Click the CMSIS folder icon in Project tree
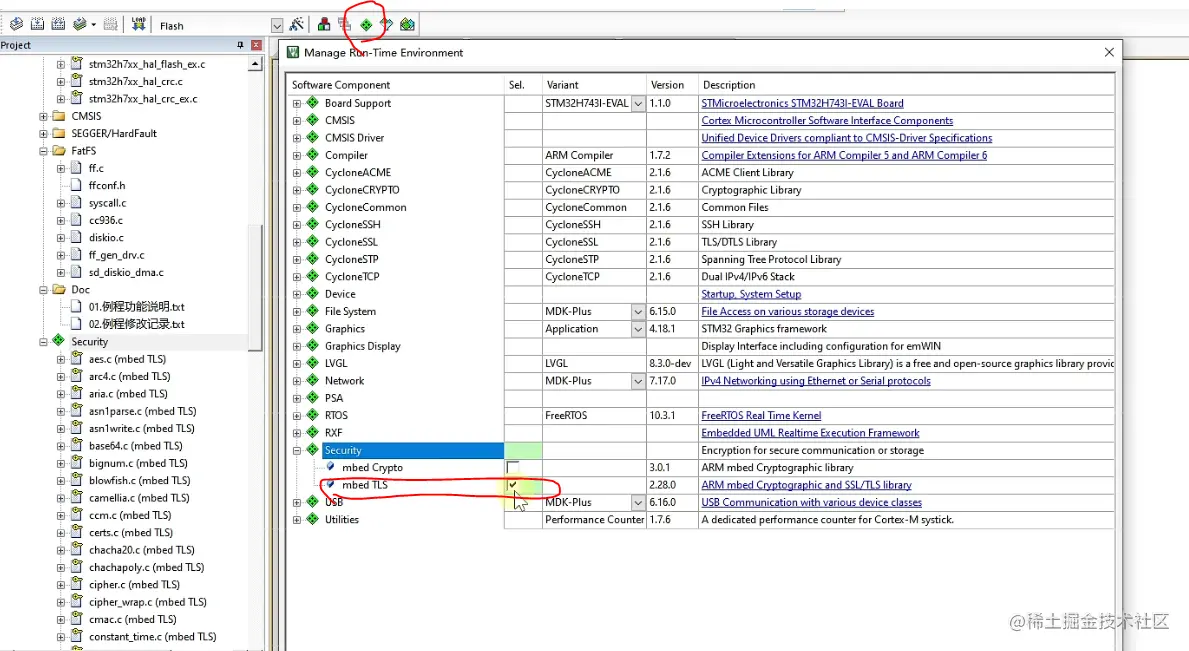The width and height of the screenshot is (1189, 651). coord(59,116)
